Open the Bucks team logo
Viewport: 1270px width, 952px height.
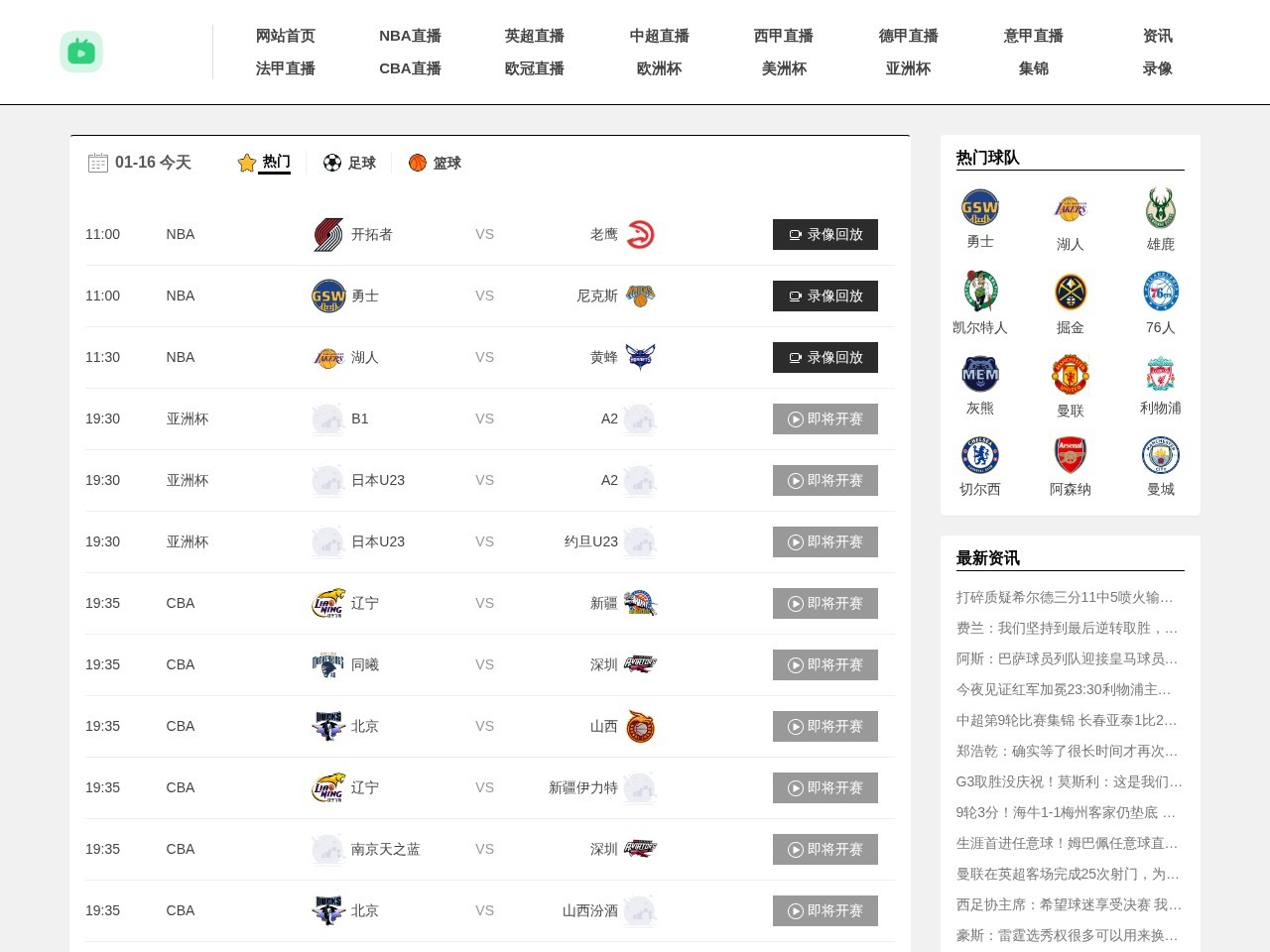click(x=1160, y=208)
